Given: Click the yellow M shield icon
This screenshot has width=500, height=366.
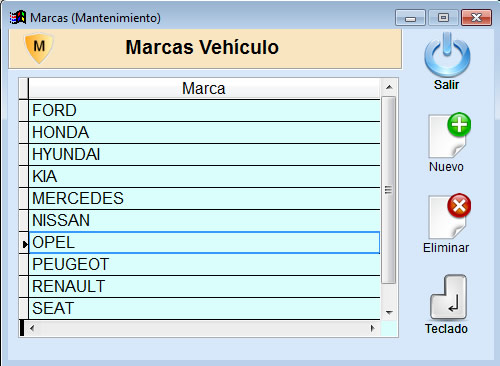Looking at the screenshot, I should [x=39, y=48].
